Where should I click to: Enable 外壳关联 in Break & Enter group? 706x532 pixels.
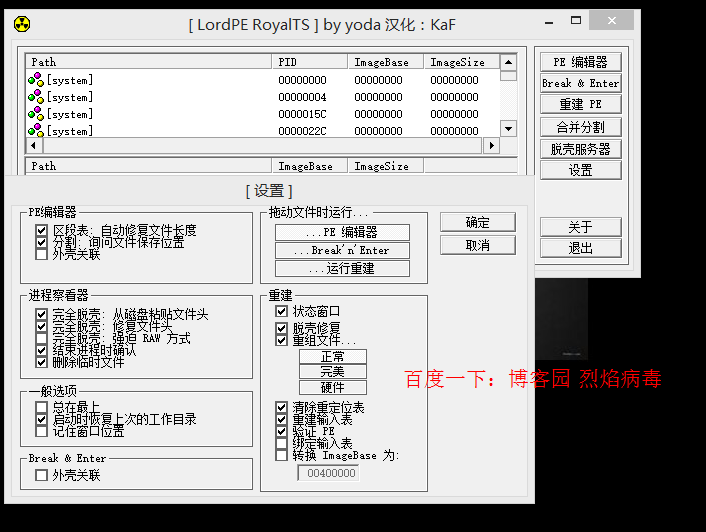41,475
